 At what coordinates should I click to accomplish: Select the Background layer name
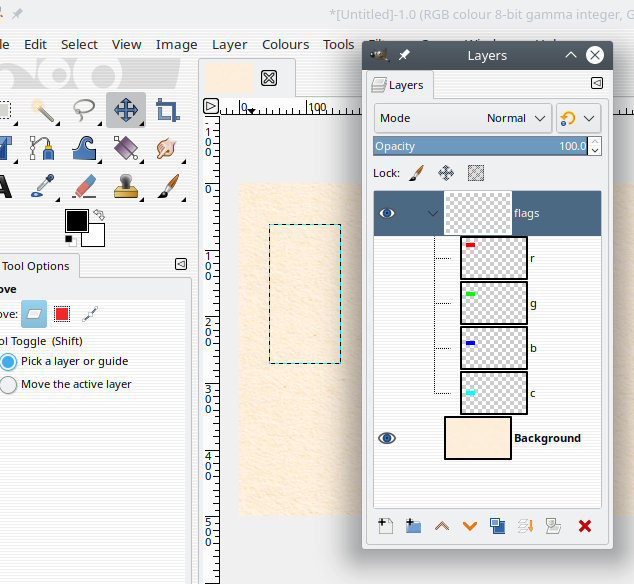(547, 438)
